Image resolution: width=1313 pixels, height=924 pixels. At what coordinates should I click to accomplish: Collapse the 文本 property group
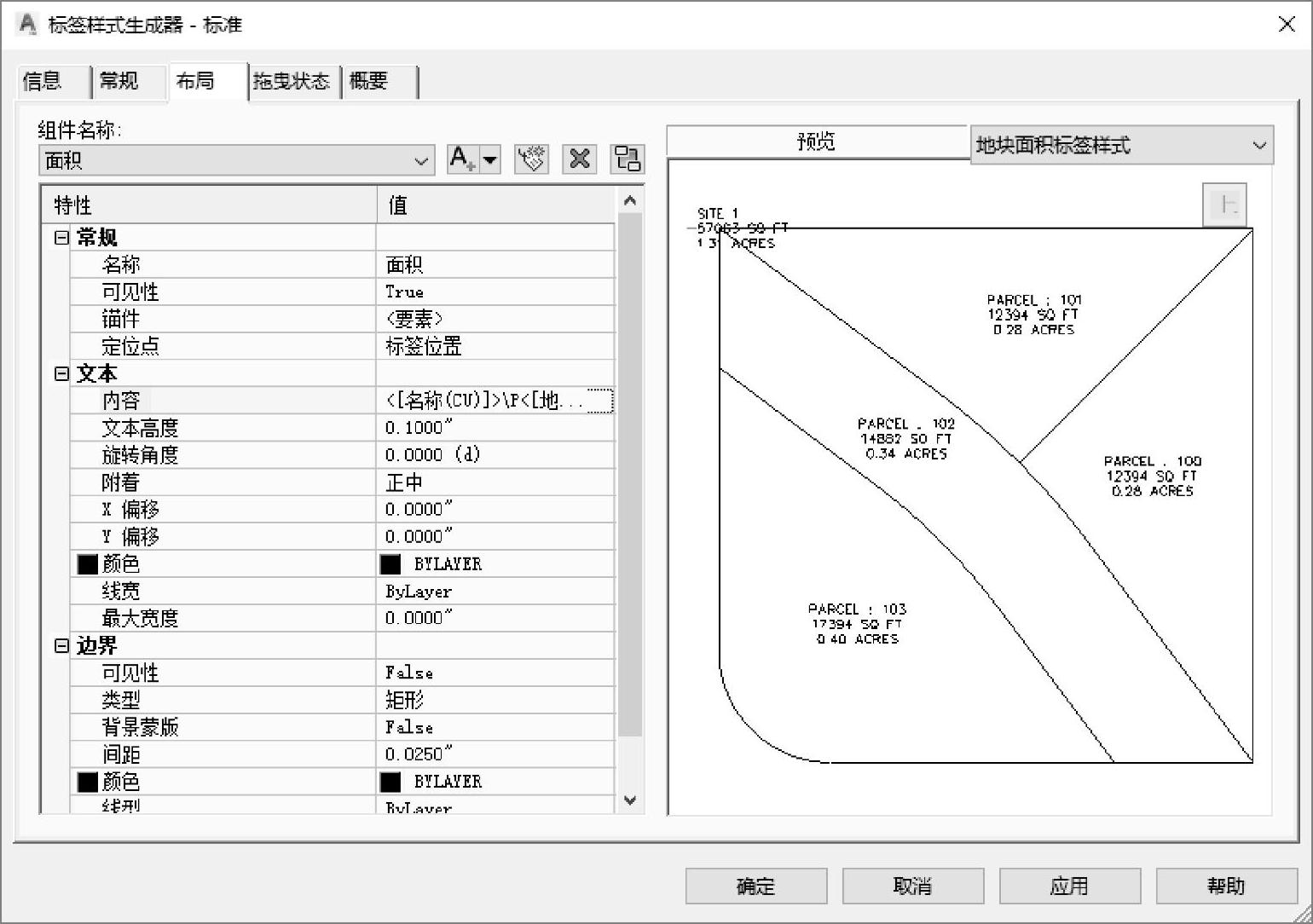click(61, 373)
